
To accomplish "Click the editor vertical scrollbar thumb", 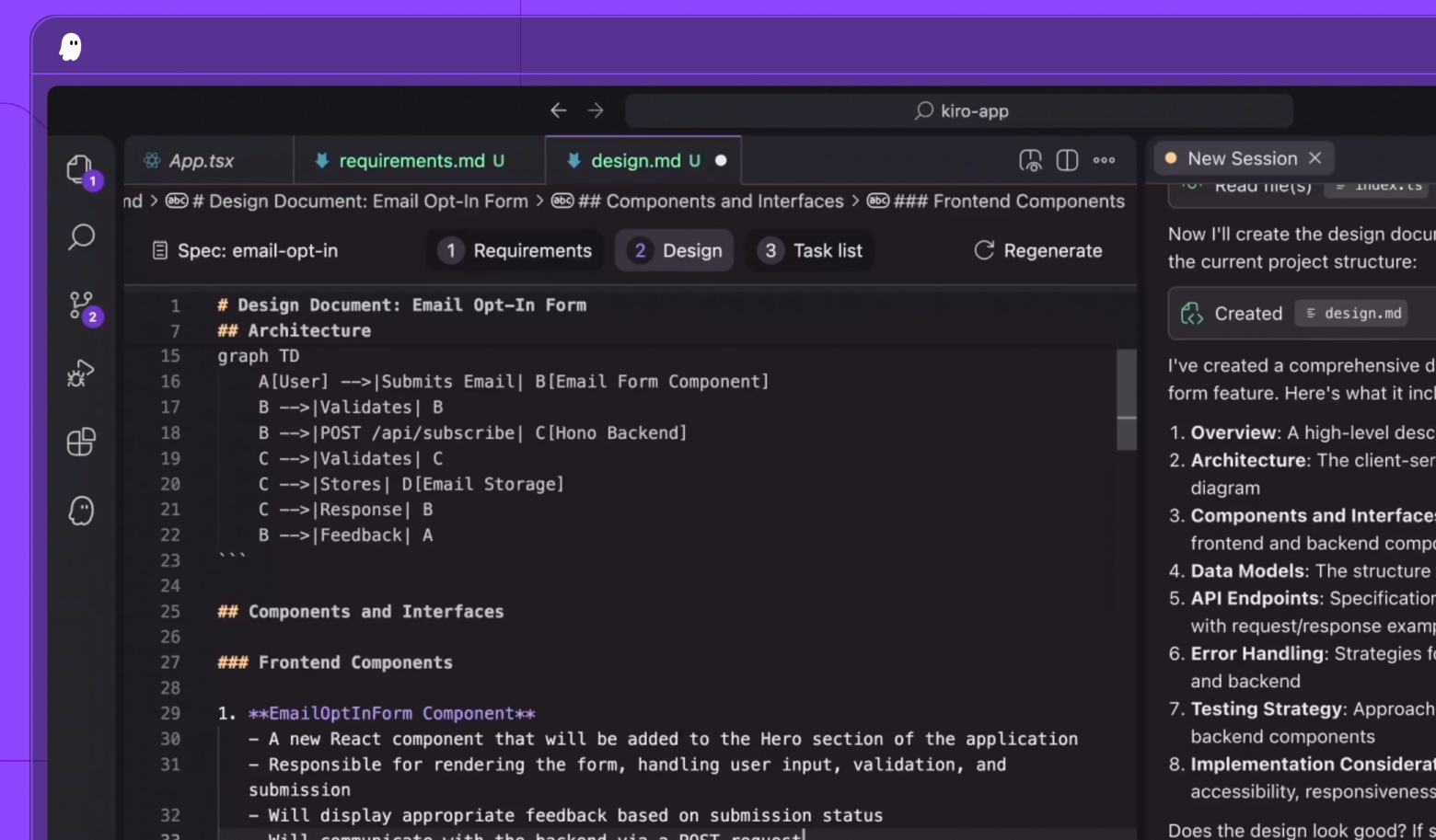I will [x=1127, y=399].
